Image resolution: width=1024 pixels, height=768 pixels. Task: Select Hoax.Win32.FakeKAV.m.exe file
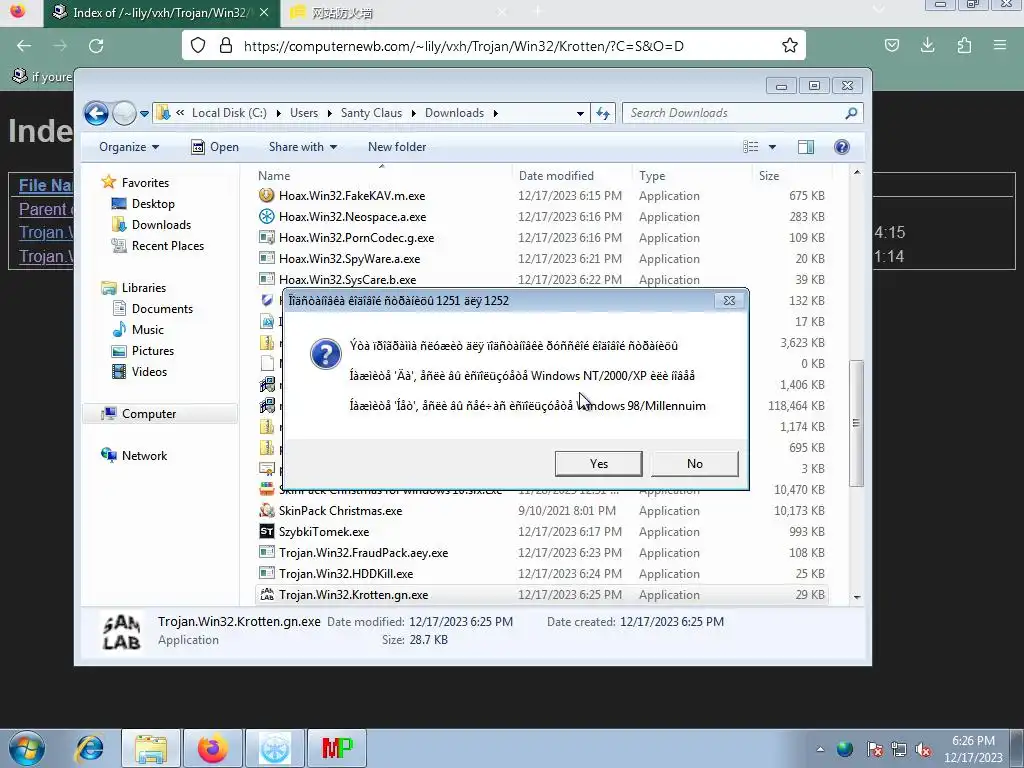(x=542, y=196)
